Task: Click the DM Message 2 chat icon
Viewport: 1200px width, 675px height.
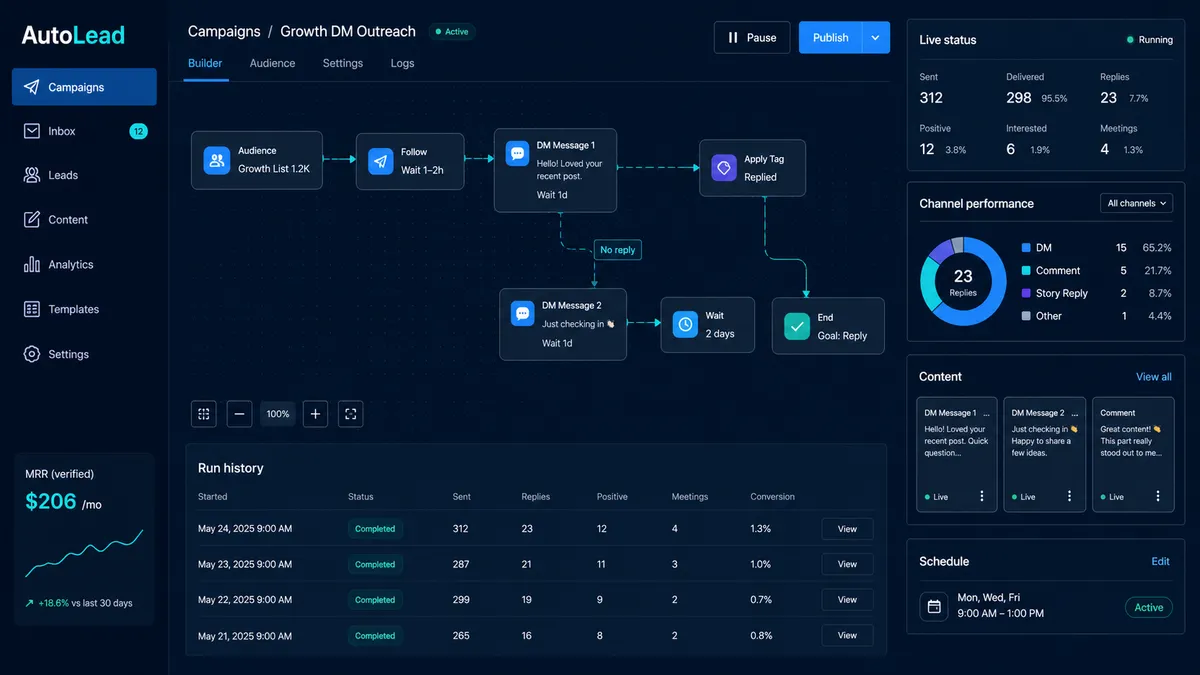Action: [522, 313]
